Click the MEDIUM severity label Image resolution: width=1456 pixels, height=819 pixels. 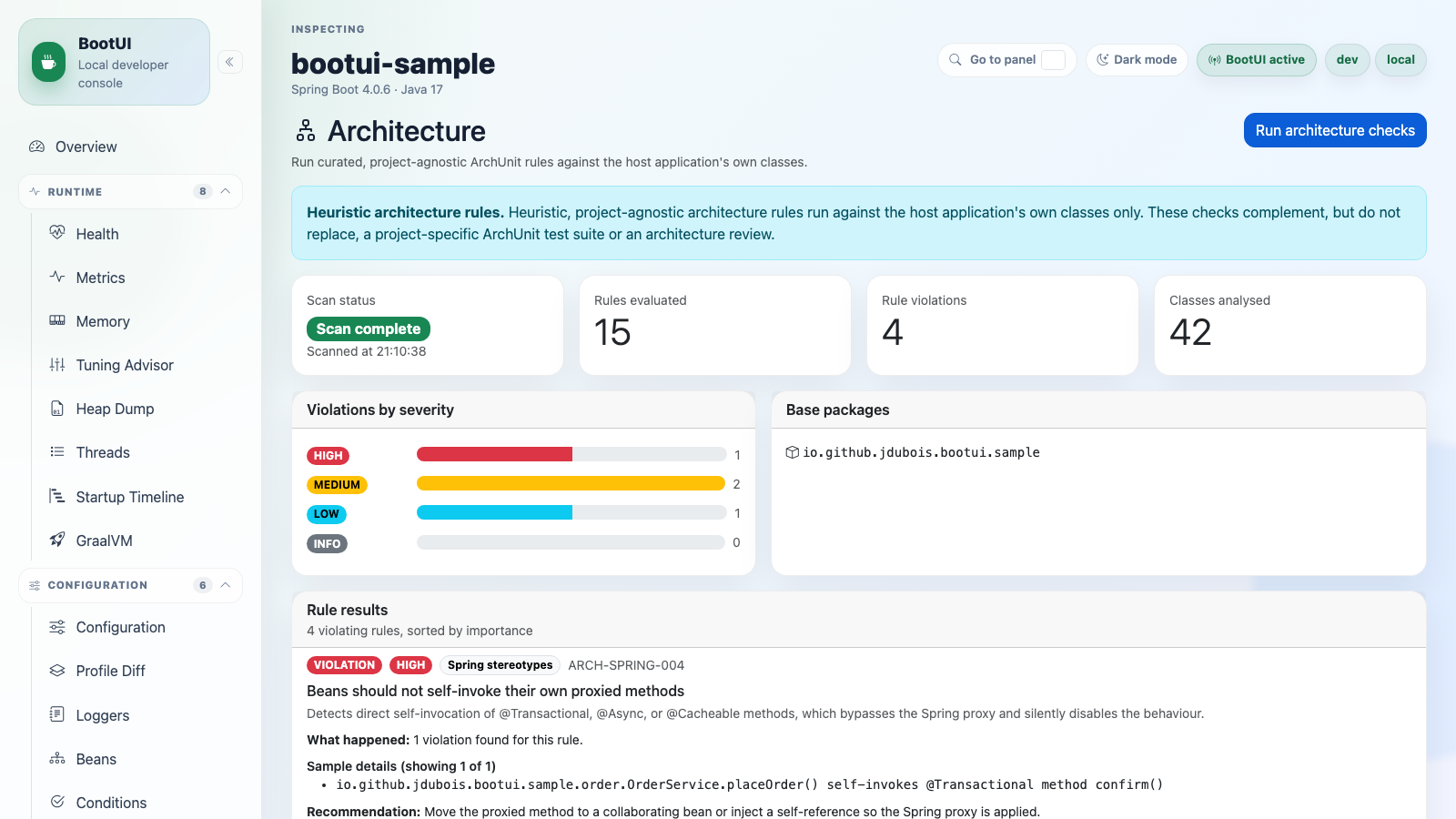click(337, 485)
